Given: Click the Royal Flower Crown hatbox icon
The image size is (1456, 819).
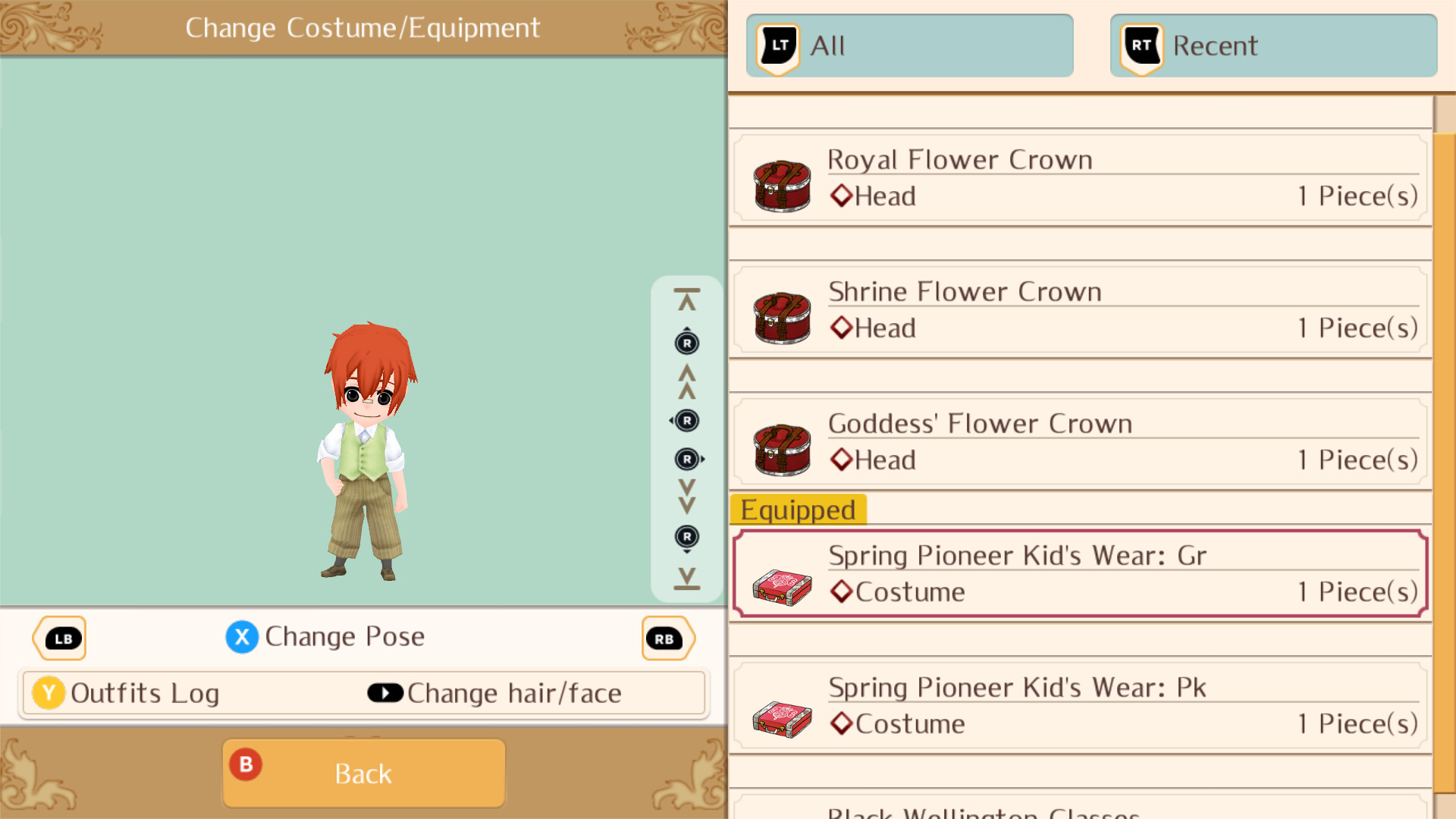Looking at the screenshot, I should coord(782,185).
